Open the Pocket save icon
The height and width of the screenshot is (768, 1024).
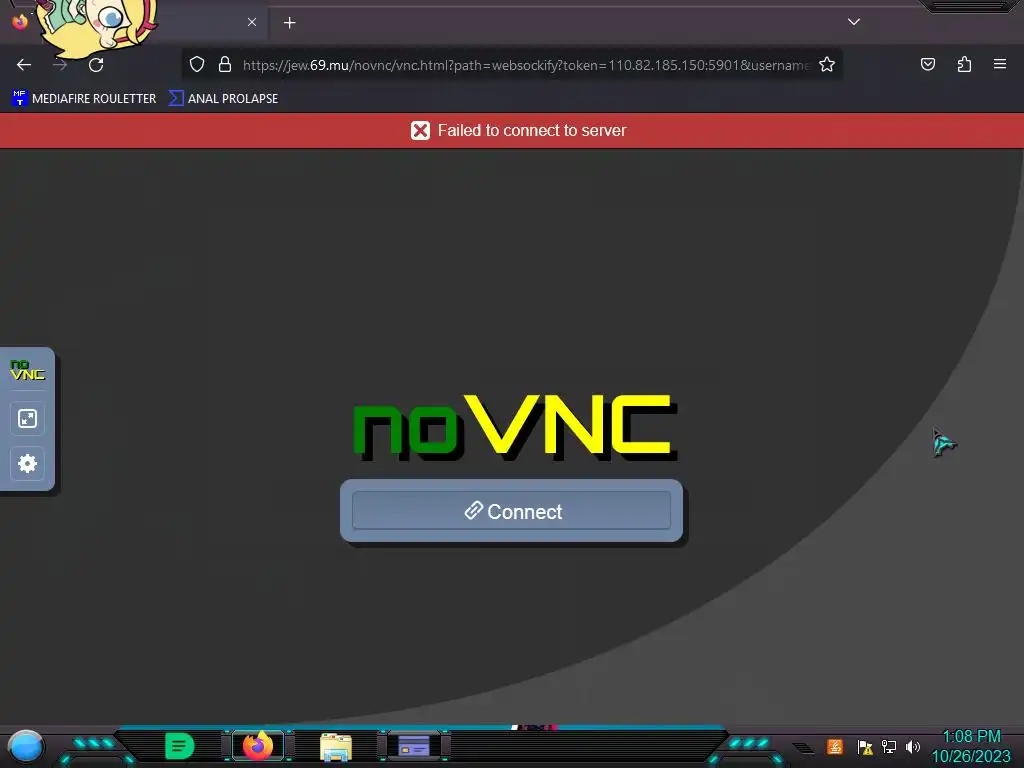[927, 64]
